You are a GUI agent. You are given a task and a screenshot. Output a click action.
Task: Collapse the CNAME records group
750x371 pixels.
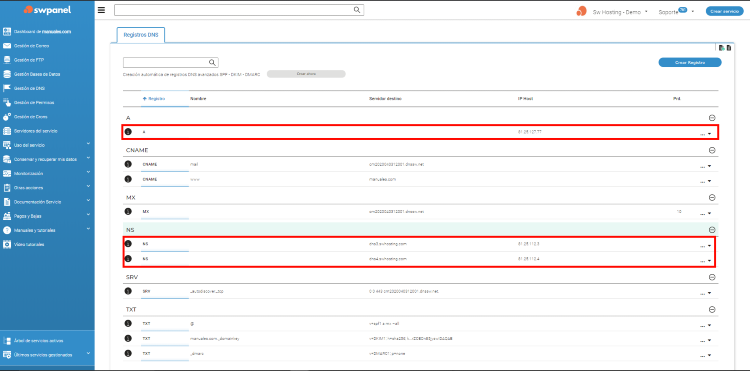pos(712,150)
